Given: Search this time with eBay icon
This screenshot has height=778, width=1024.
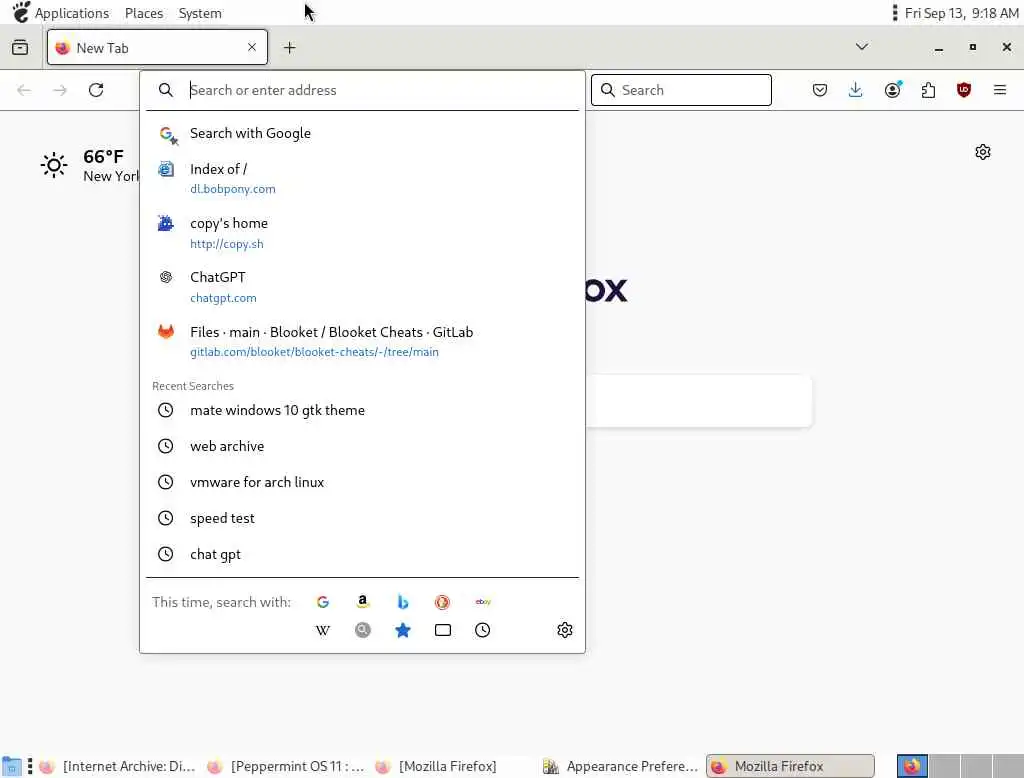Looking at the screenshot, I should point(483,602).
